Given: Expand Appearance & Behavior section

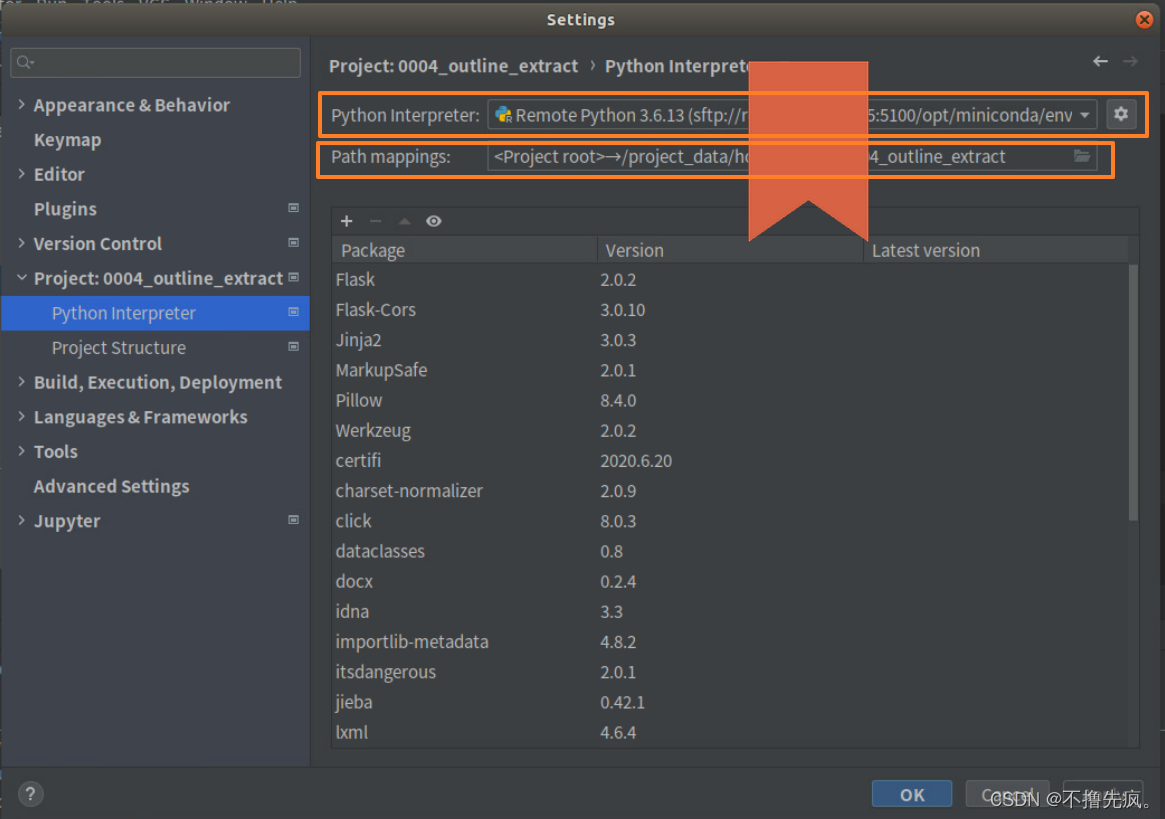Looking at the screenshot, I should click(22, 105).
